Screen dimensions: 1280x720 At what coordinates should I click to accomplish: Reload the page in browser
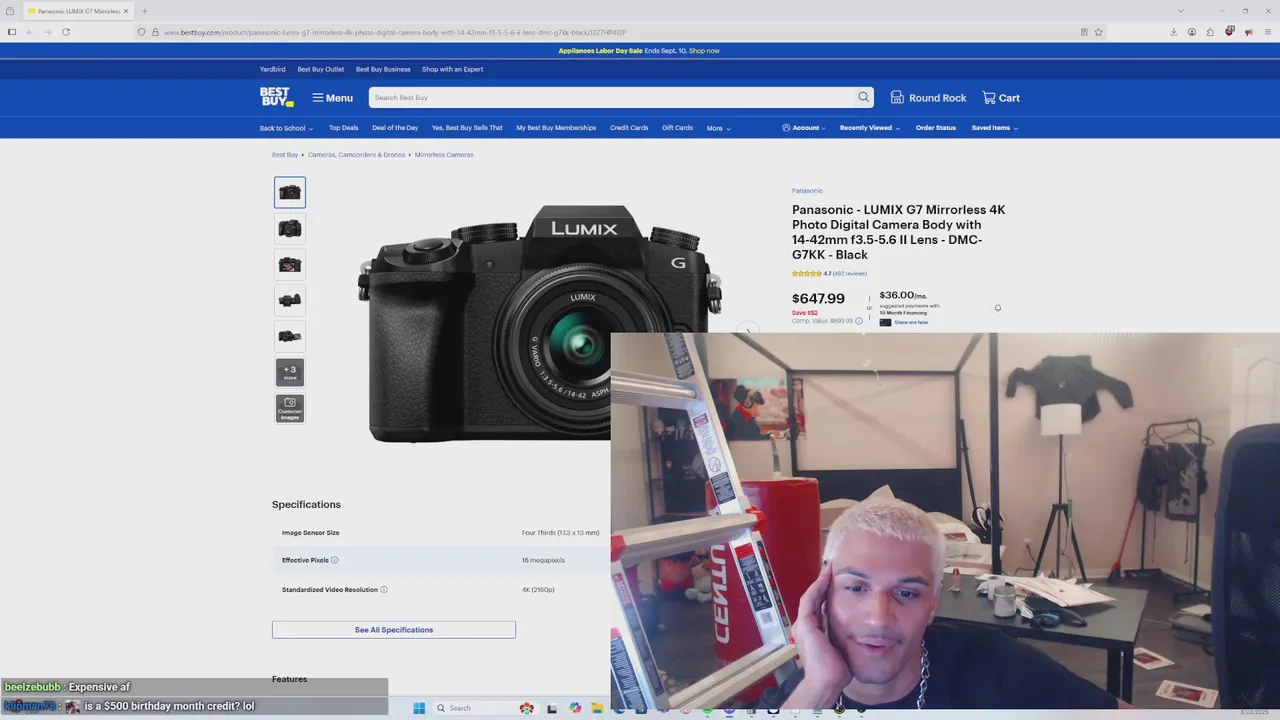coord(65,32)
